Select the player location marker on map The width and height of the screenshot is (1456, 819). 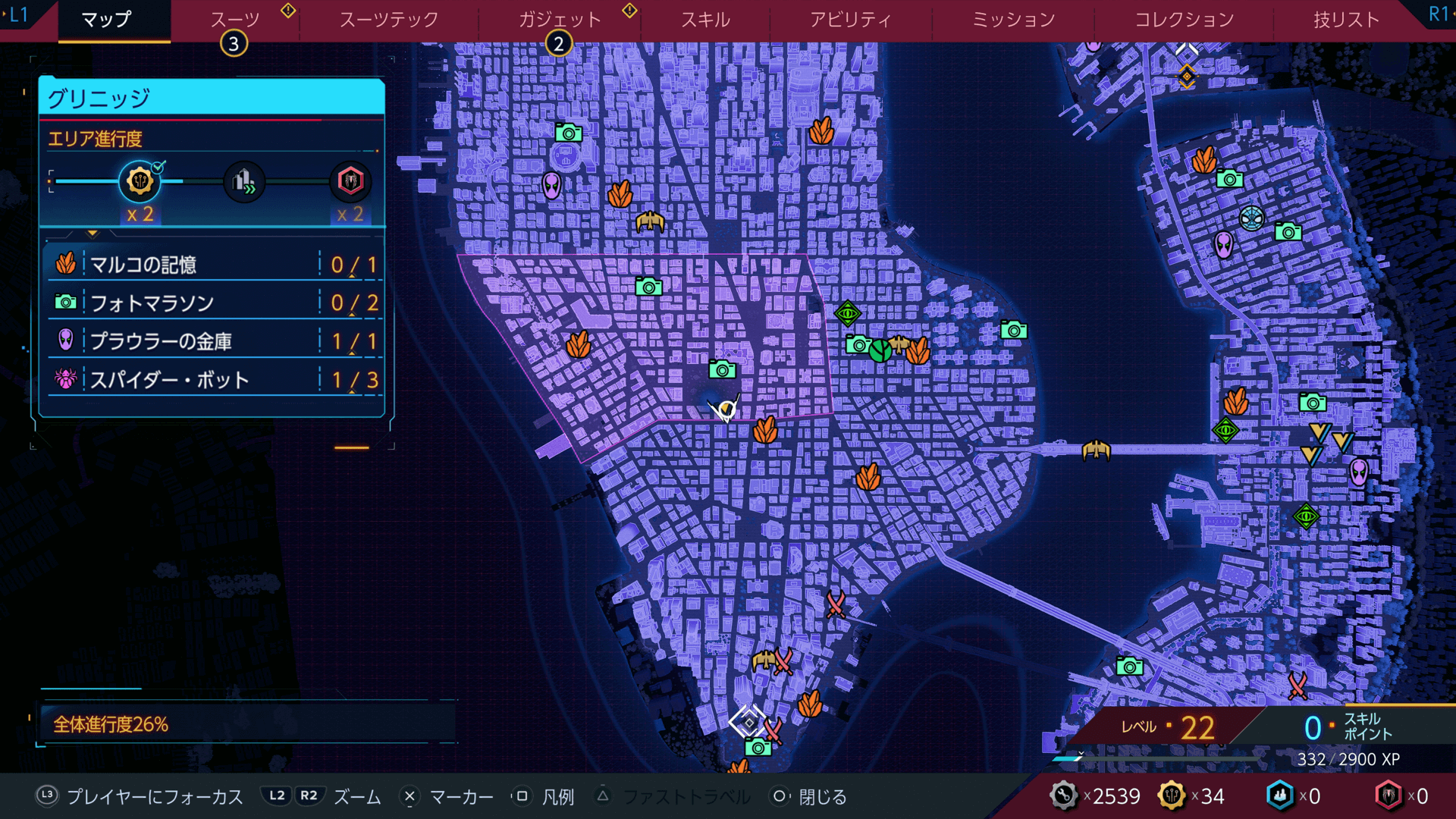click(x=726, y=410)
